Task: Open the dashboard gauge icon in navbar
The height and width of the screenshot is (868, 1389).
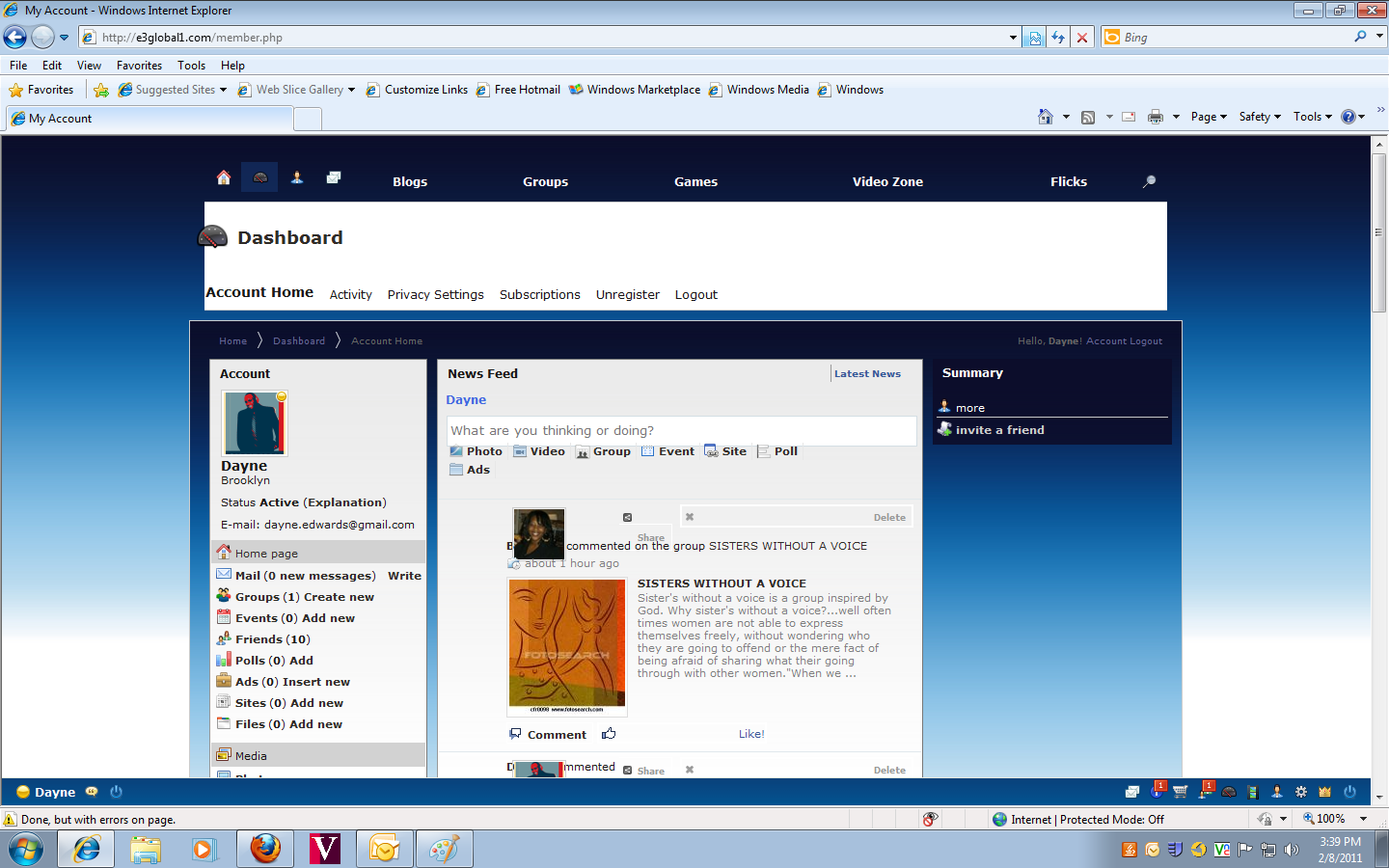Action: [x=259, y=177]
